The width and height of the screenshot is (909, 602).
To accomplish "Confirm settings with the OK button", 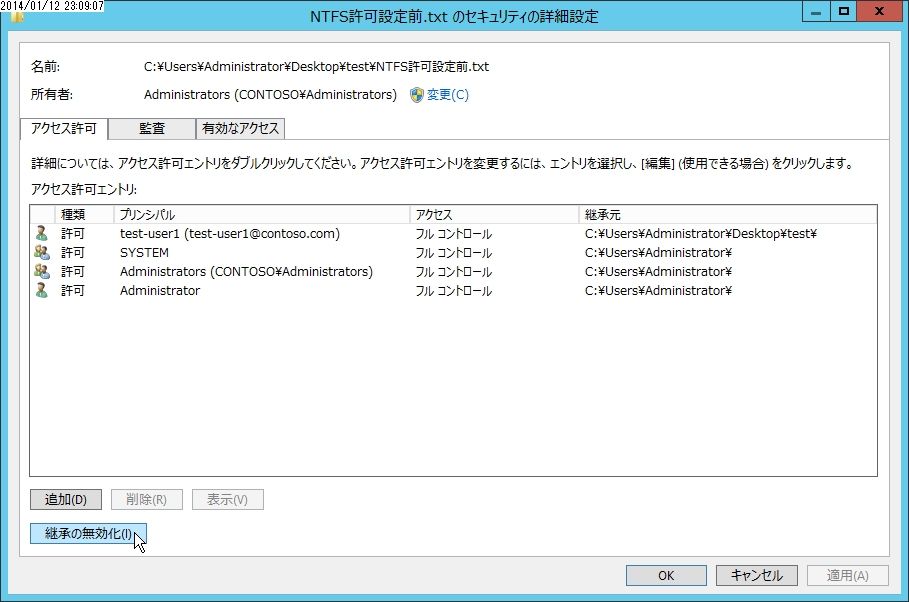I will click(665, 575).
